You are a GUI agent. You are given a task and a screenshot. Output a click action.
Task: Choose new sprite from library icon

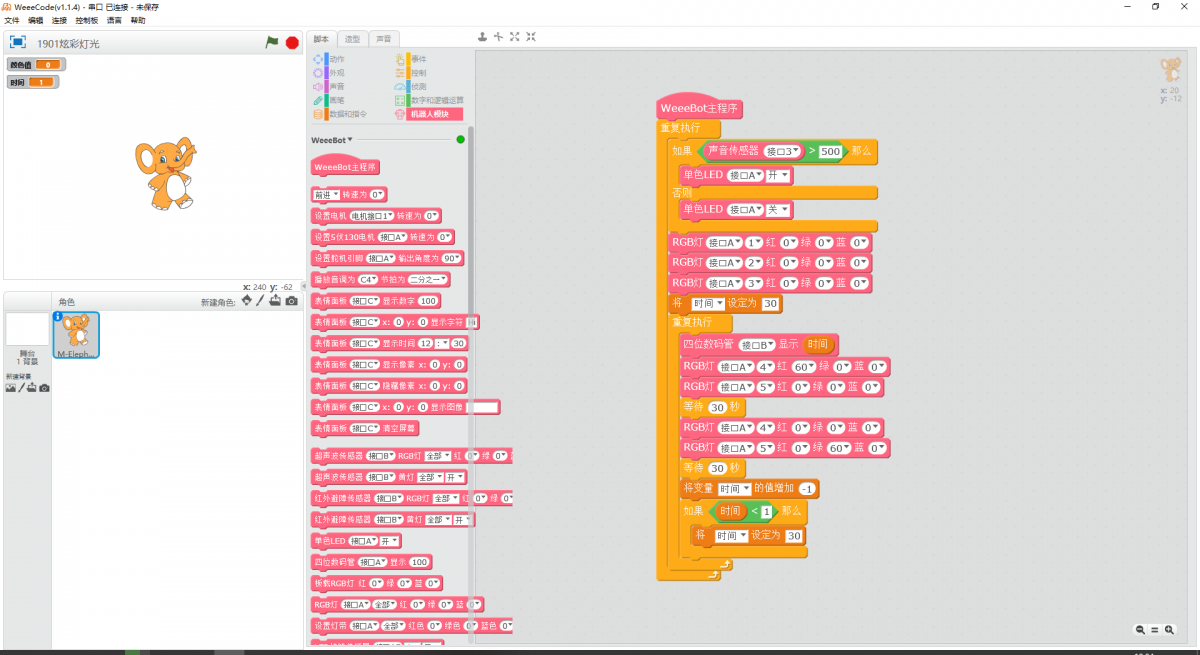click(247, 301)
